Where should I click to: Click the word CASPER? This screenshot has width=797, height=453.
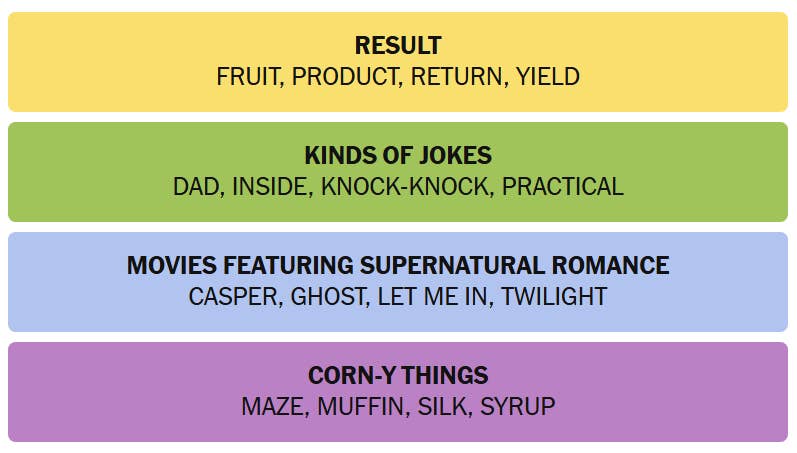pyautogui.click(x=233, y=297)
